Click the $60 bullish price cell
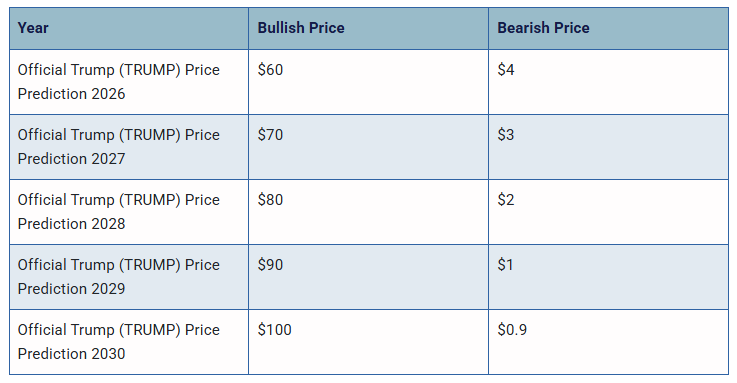 click(368, 82)
